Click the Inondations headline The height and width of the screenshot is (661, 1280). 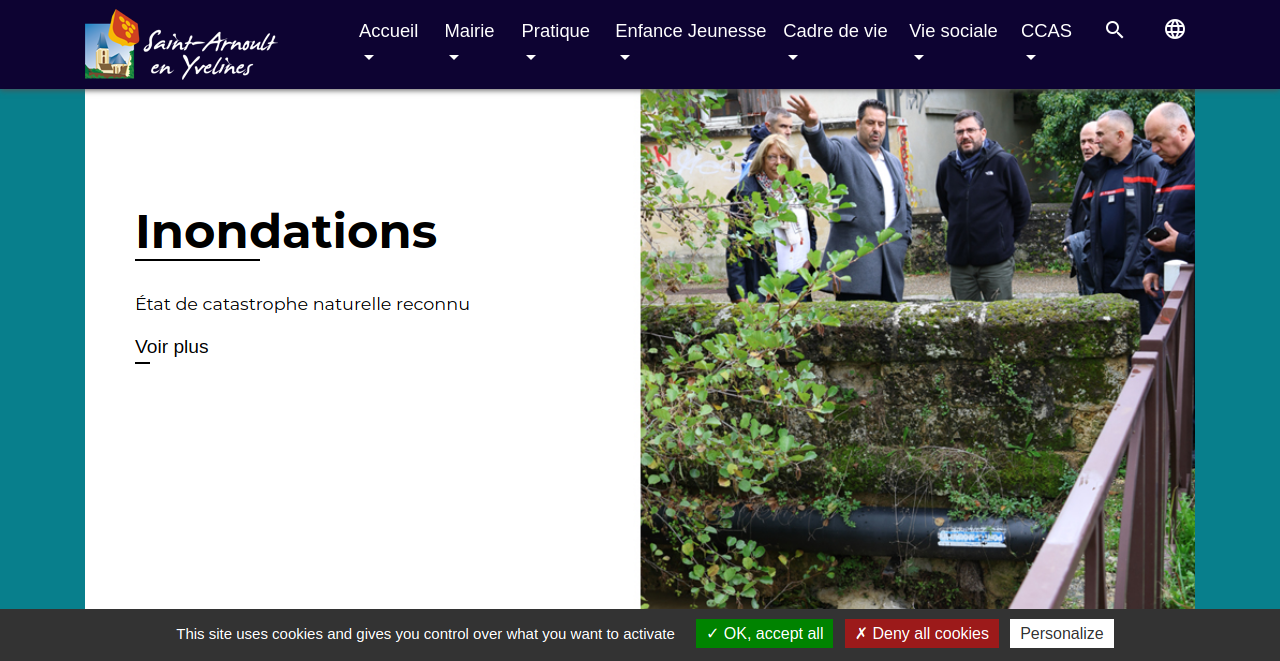[286, 231]
